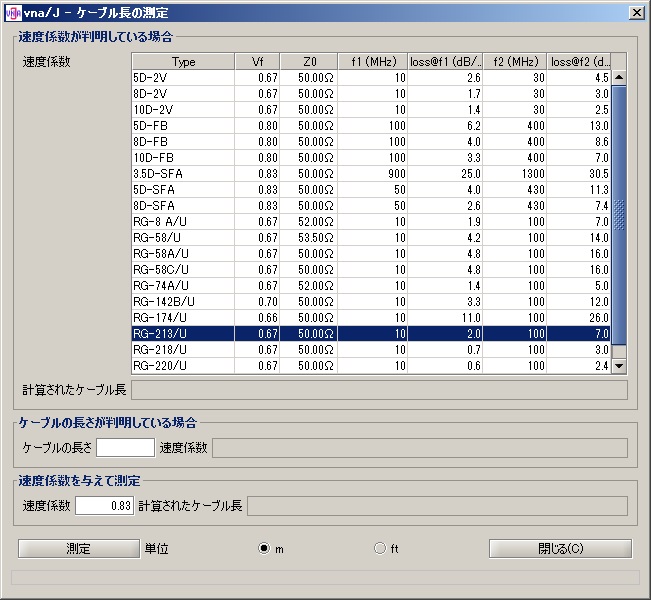Screen dimensions: 651x600
Task: Select the 10D-2V cable row
Action: tap(371, 110)
